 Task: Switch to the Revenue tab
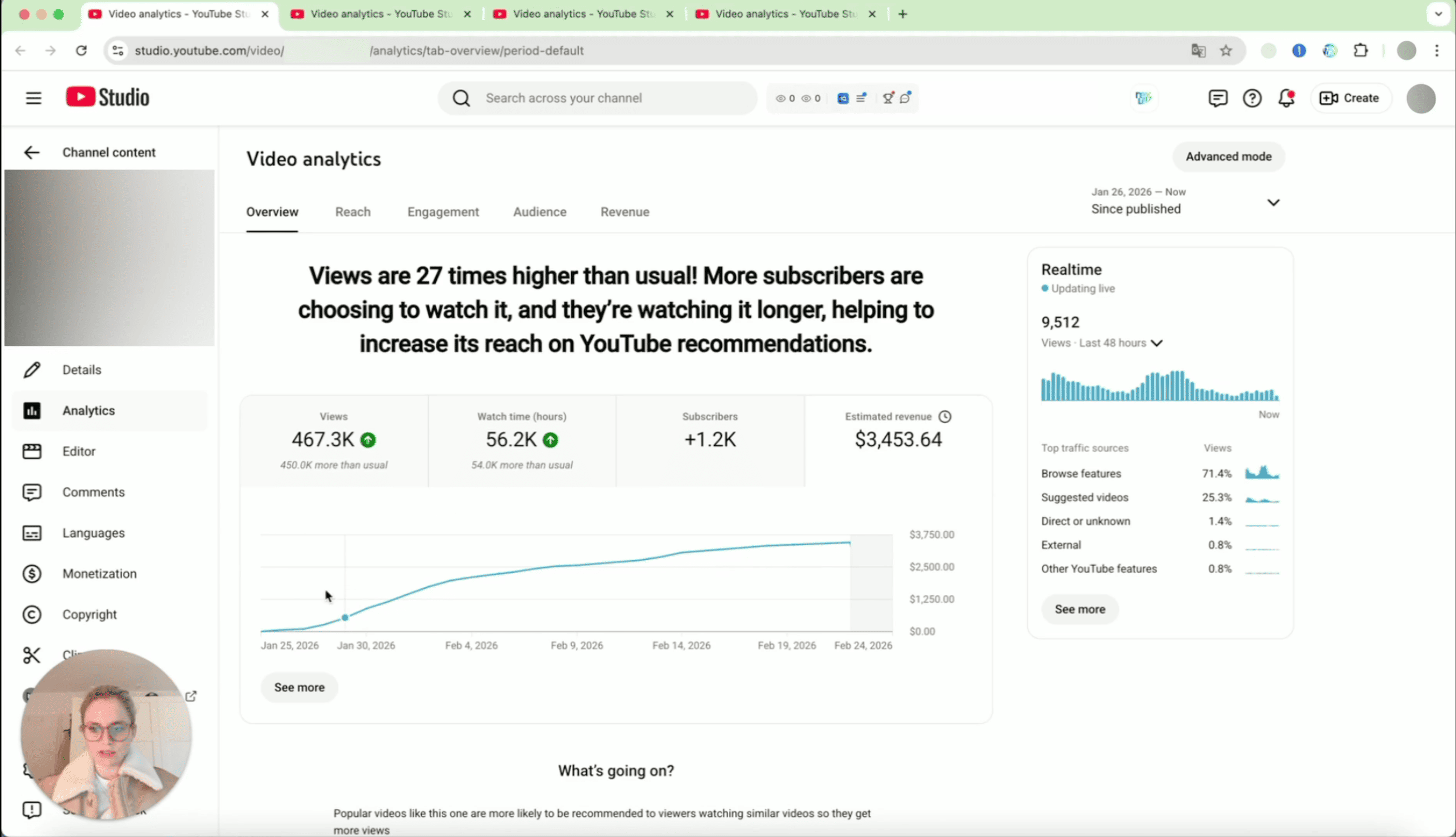click(625, 212)
